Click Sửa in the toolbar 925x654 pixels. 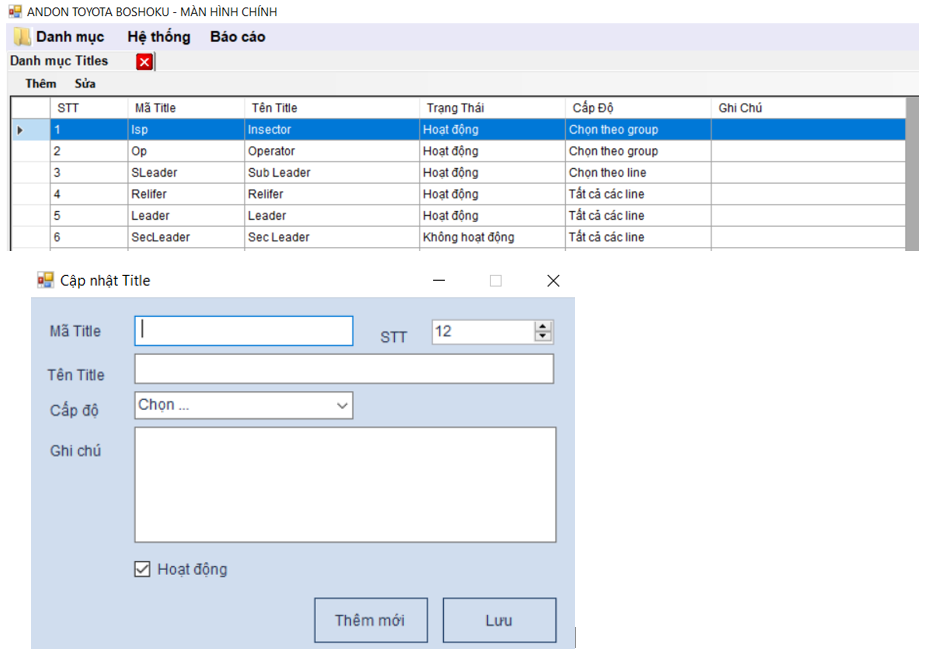85,84
